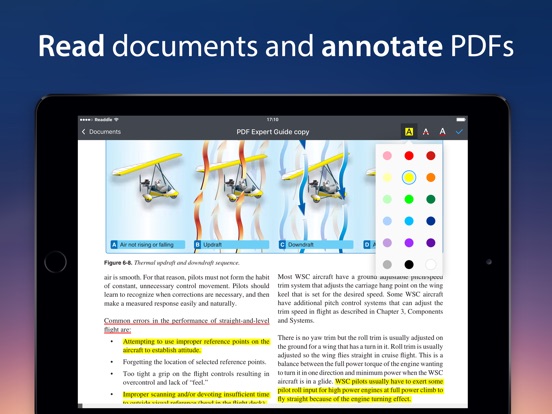Image resolution: width=552 pixels, height=414 pixels.
Task: Tap the PDF Expert Guide copy title
Action: [x=273, y=132]
